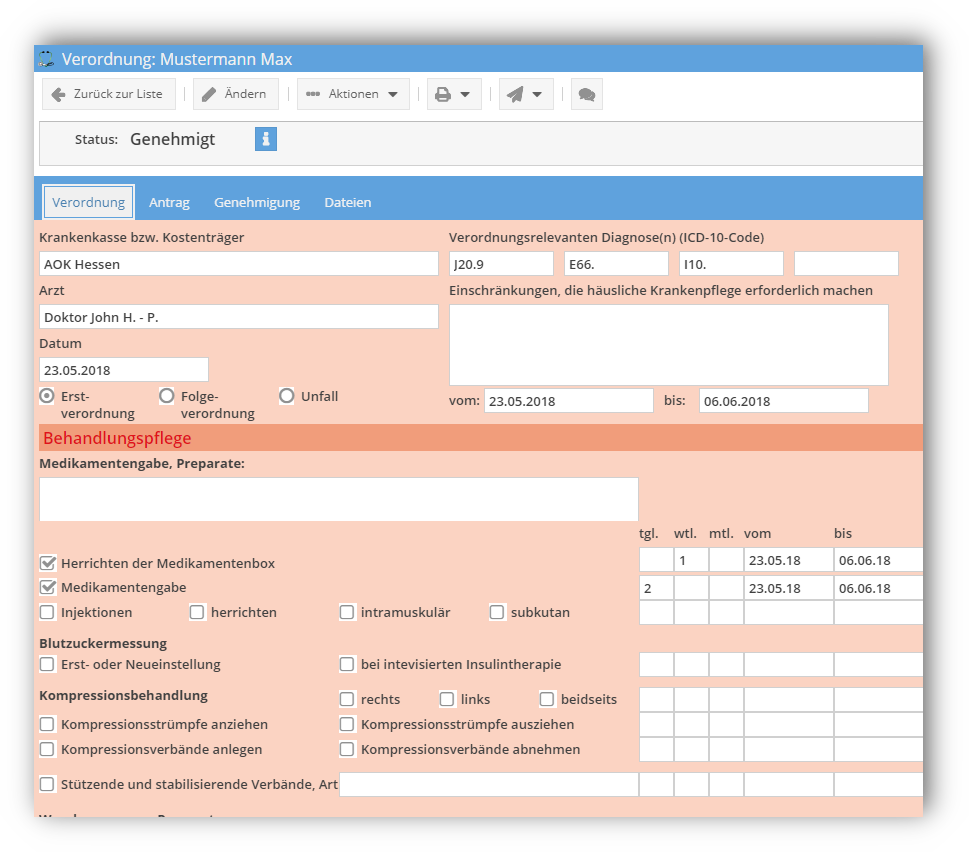Select the Unfall radio option
969x852 pixels.
[287, 396]
